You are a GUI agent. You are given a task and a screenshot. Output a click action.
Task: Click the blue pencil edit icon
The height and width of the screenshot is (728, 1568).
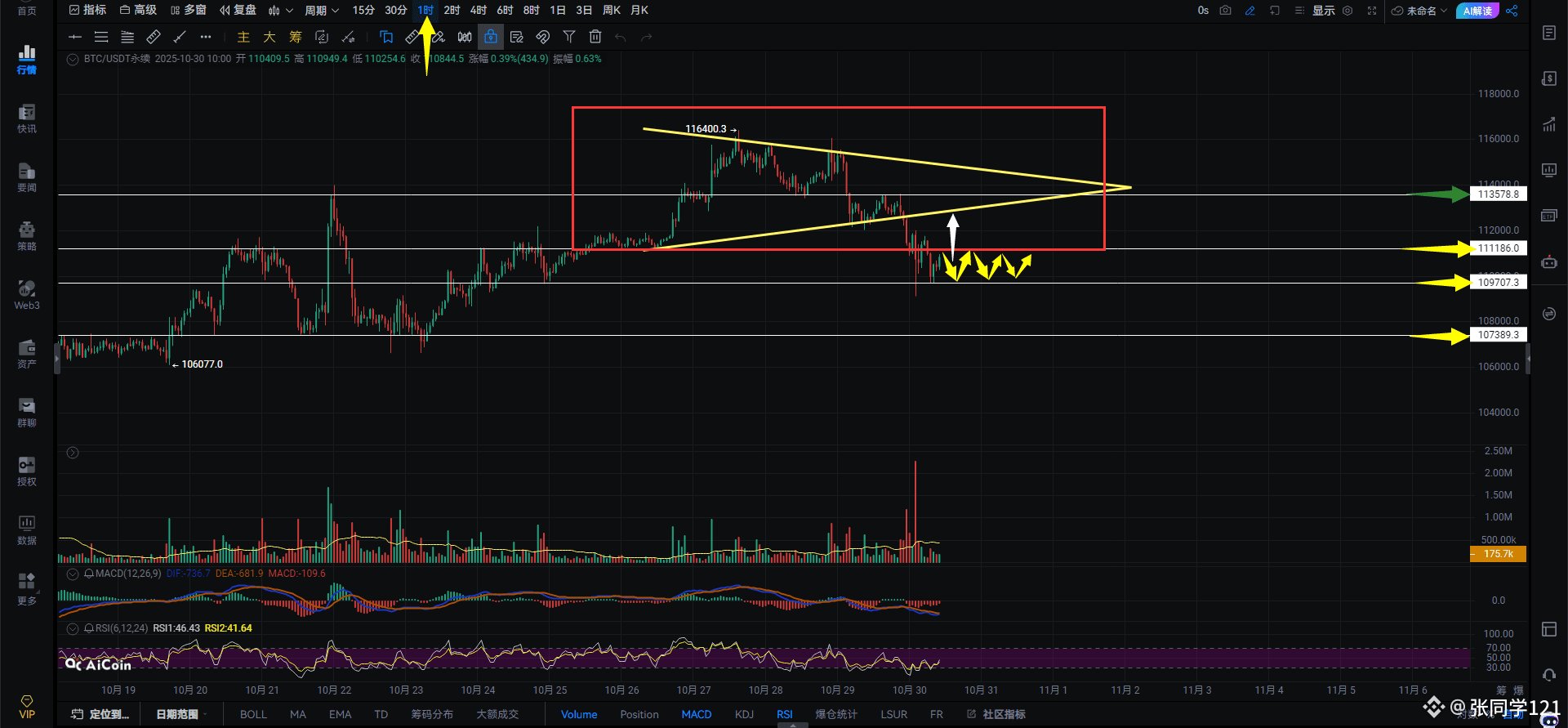point(1250,11)
